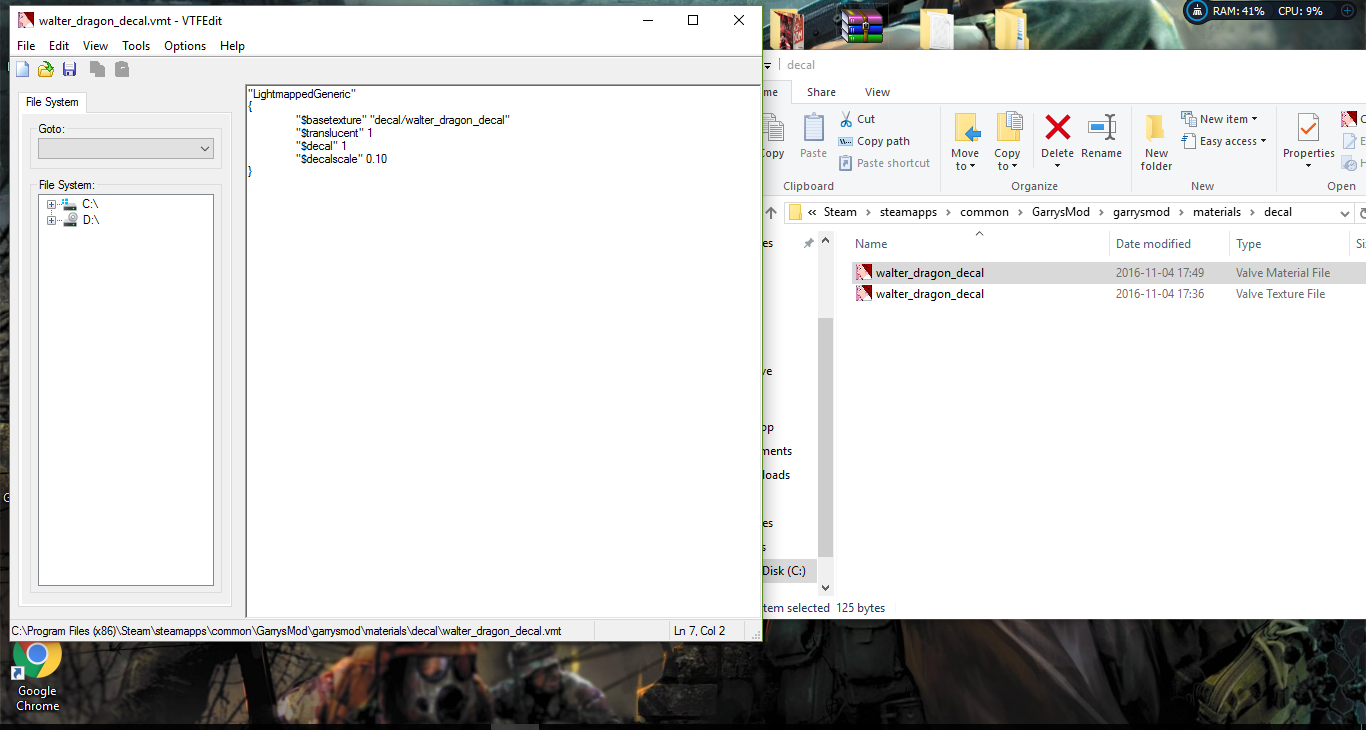Screen dimensions: 1366x730
Task: Navigate to steamapps in the breadcrumb path
Action: (908, 212)
